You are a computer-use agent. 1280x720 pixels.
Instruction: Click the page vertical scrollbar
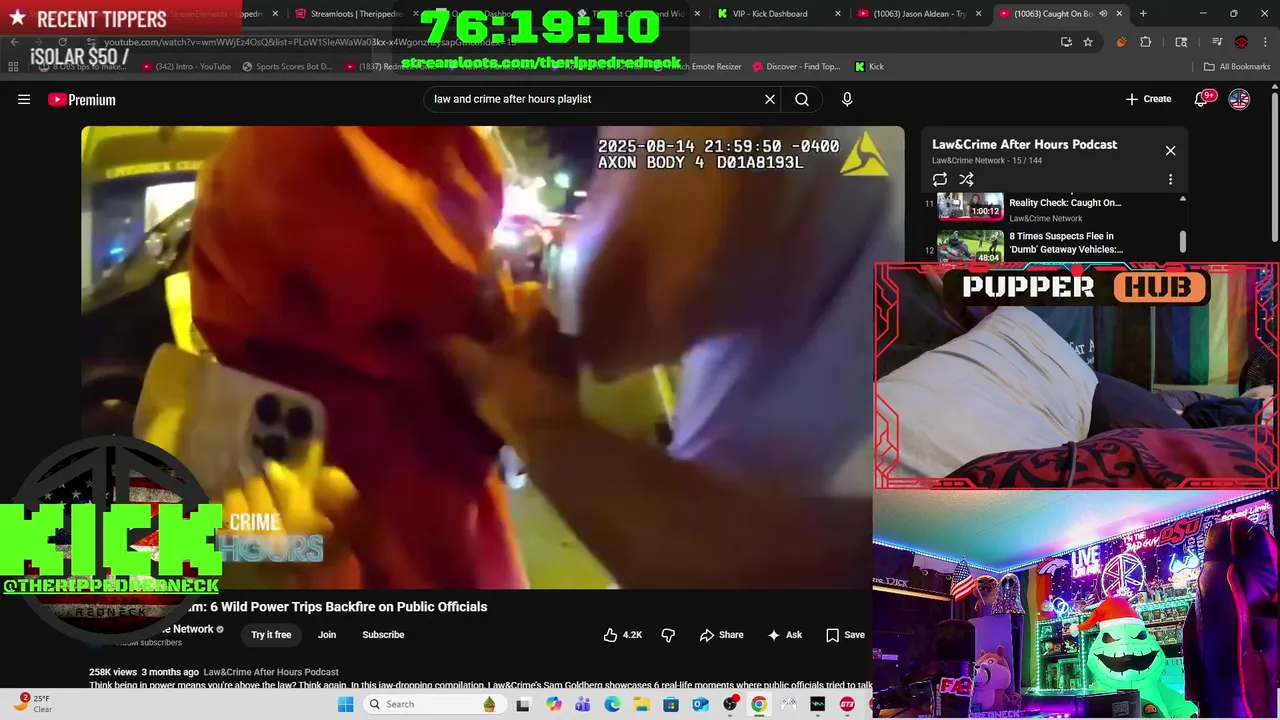tap(1274, 165)
